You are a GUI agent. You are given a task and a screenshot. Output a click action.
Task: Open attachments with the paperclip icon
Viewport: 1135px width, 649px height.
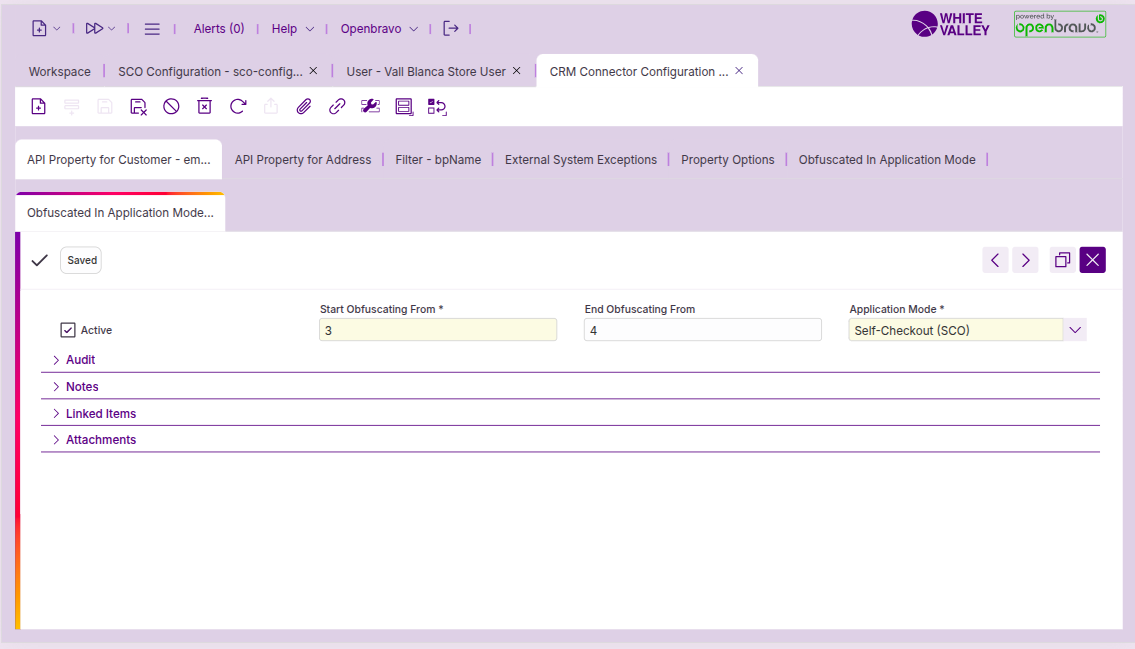[x=304, y=106]
